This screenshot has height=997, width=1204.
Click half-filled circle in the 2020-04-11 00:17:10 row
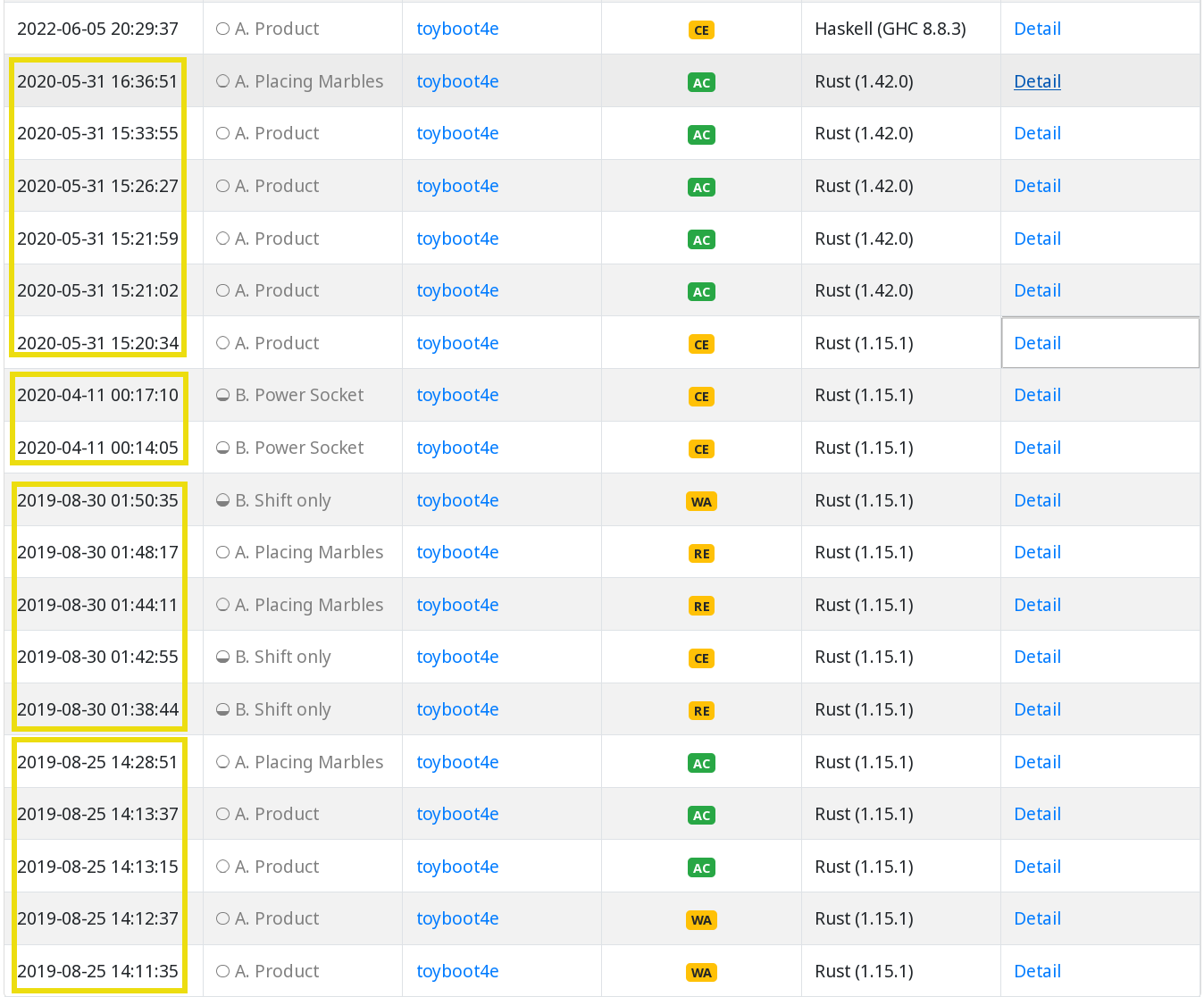222,395
